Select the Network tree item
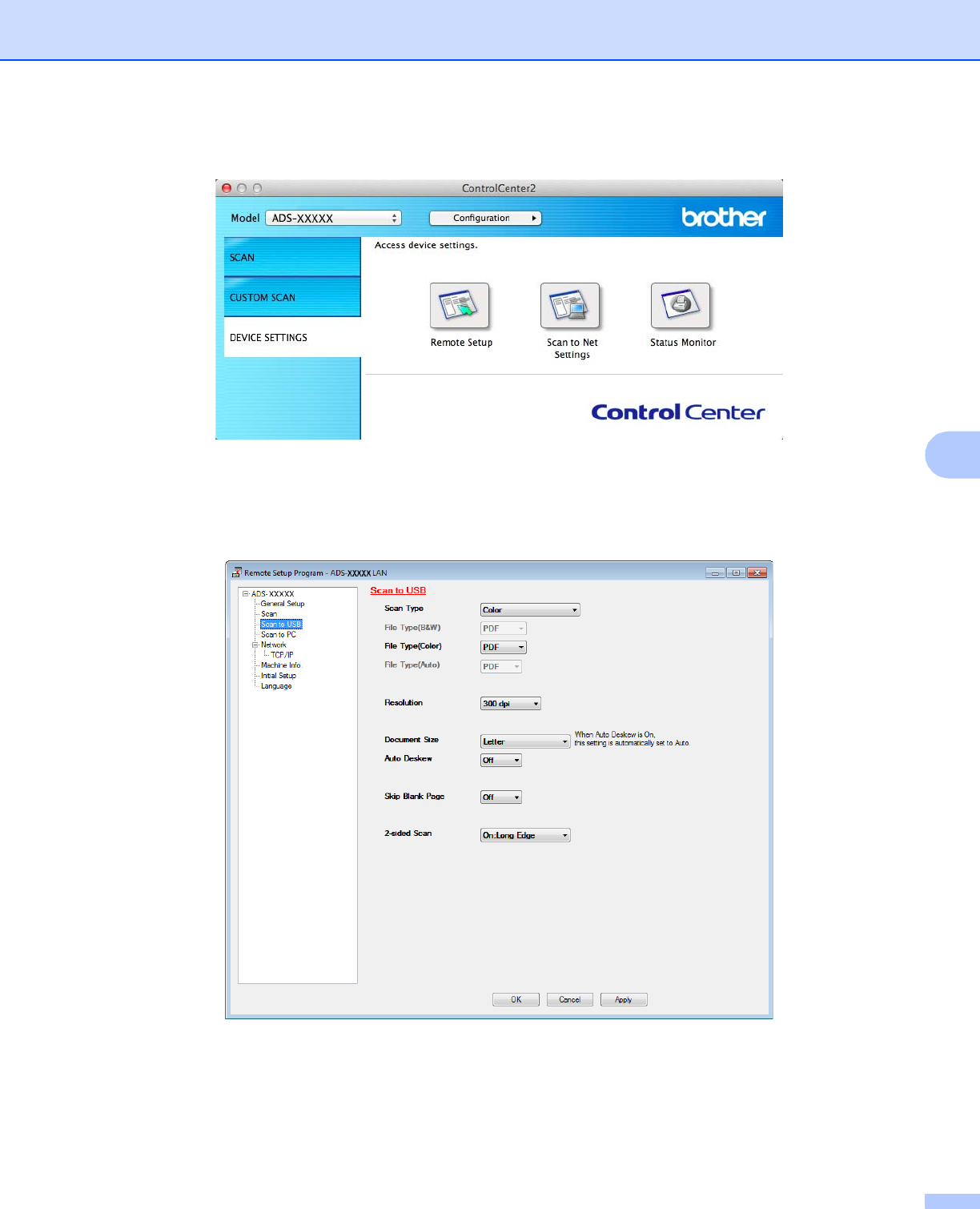Screen dimensions: 980x1209 pos(273,645)
